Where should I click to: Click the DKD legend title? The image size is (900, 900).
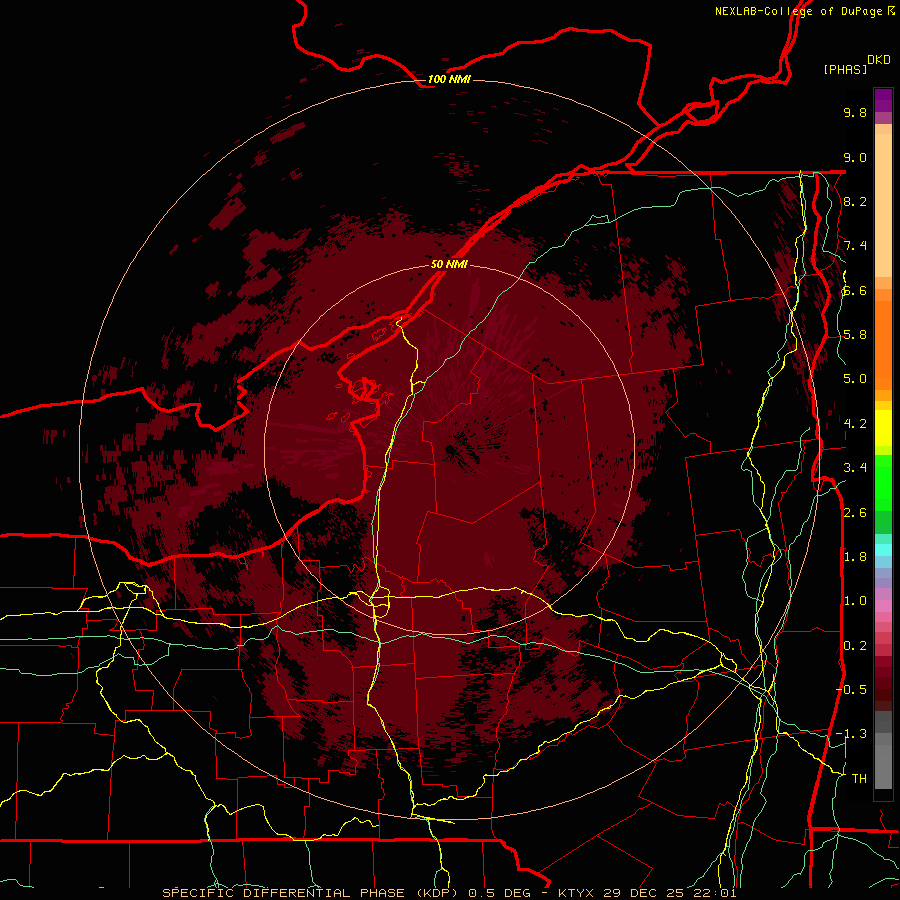point(879,60)
